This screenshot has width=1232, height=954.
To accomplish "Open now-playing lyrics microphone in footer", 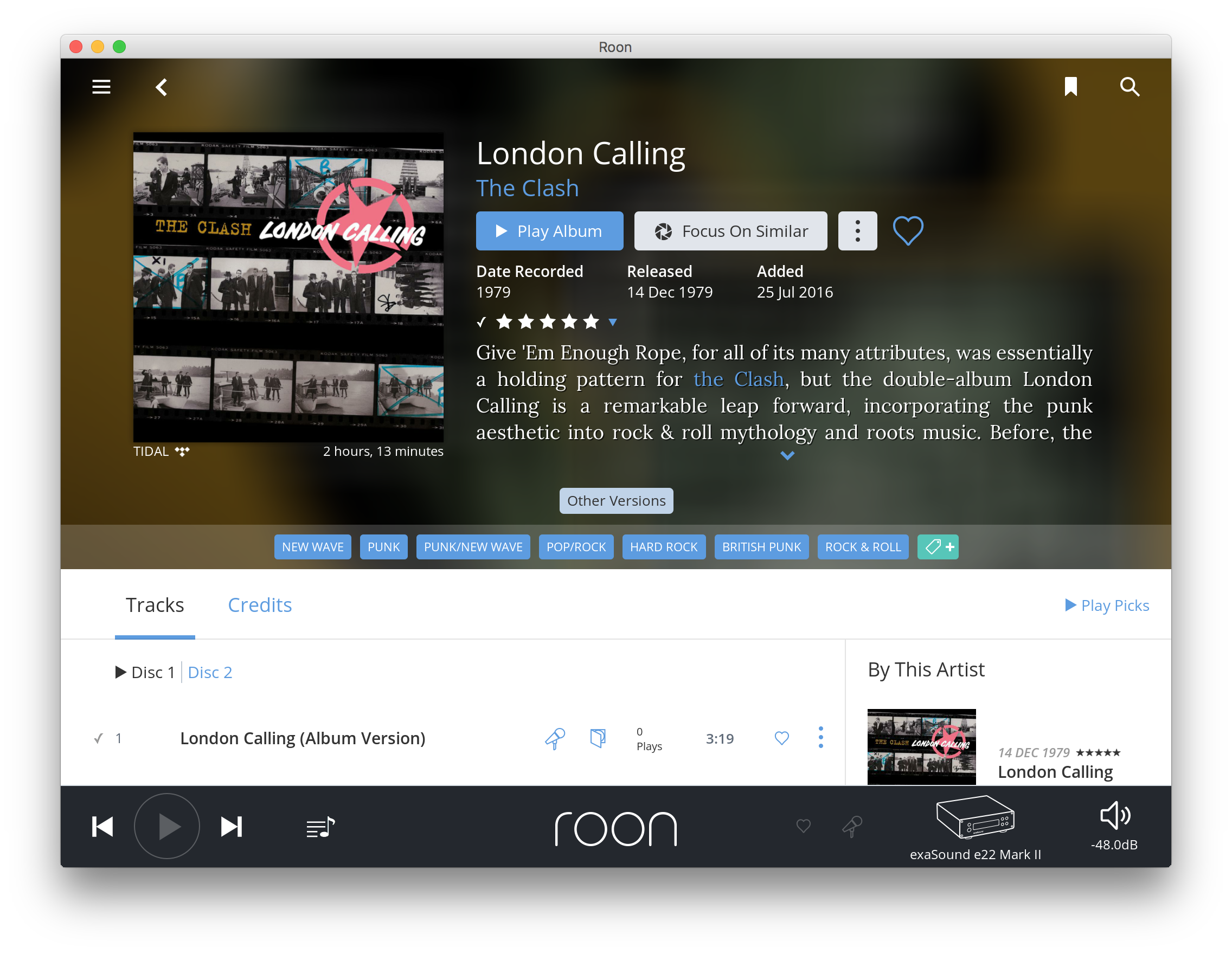I will pos(852,827).
